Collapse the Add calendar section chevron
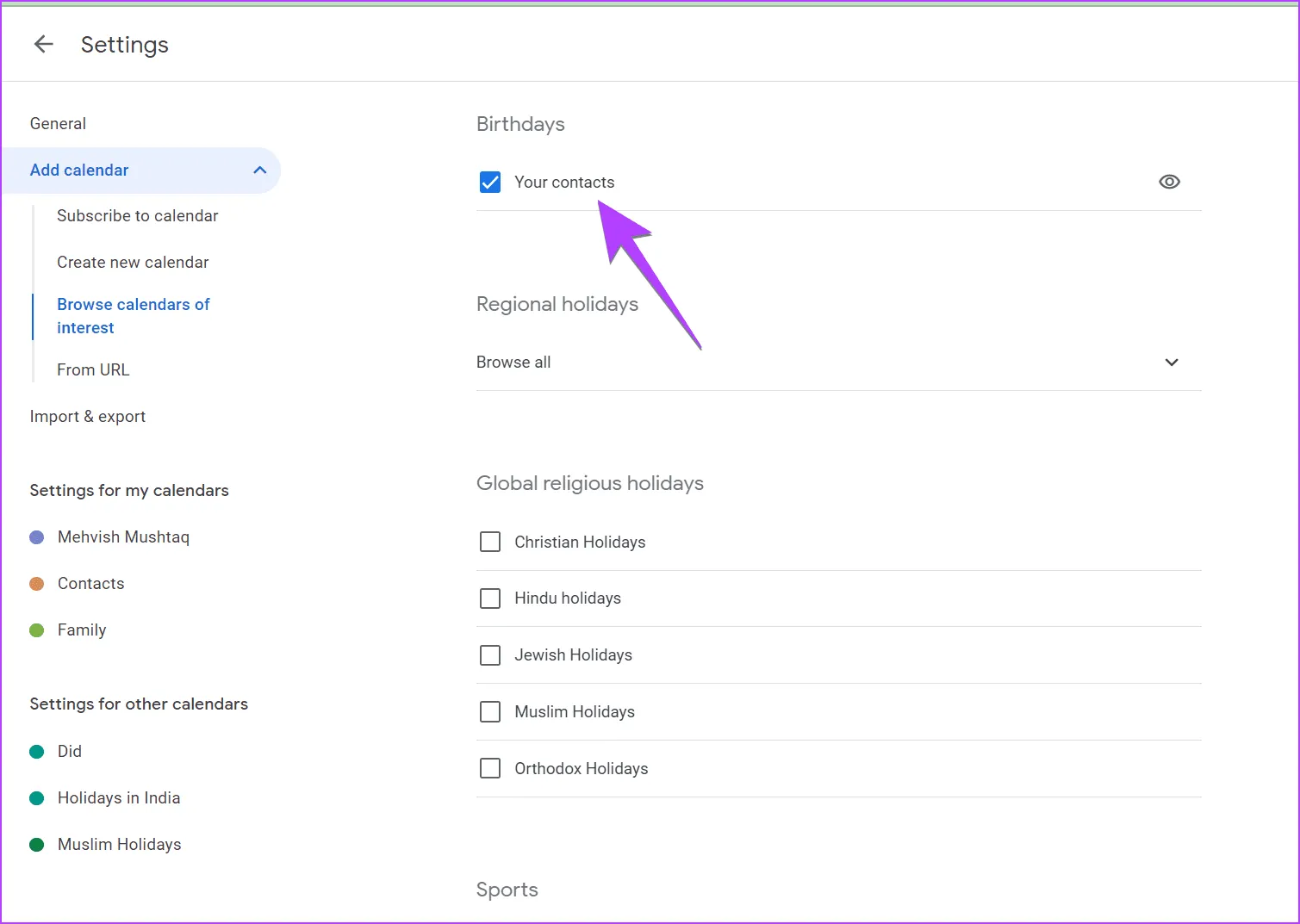The image size is (1300, 924). point(260,171)
